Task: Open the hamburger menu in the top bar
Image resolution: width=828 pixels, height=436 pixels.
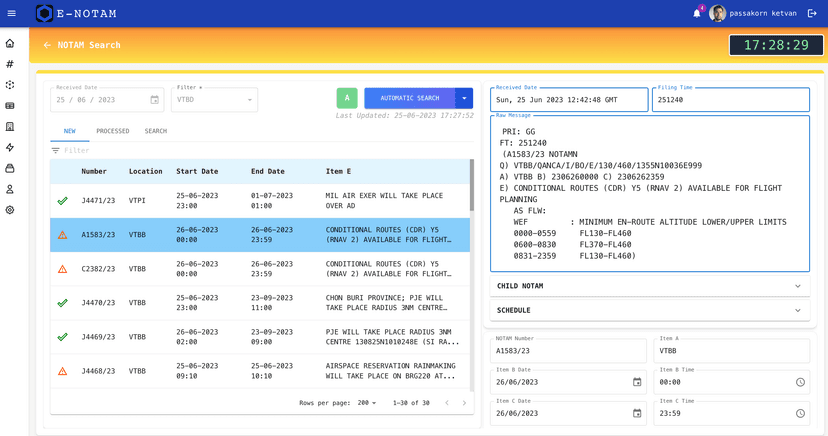Action: (11, 13)
